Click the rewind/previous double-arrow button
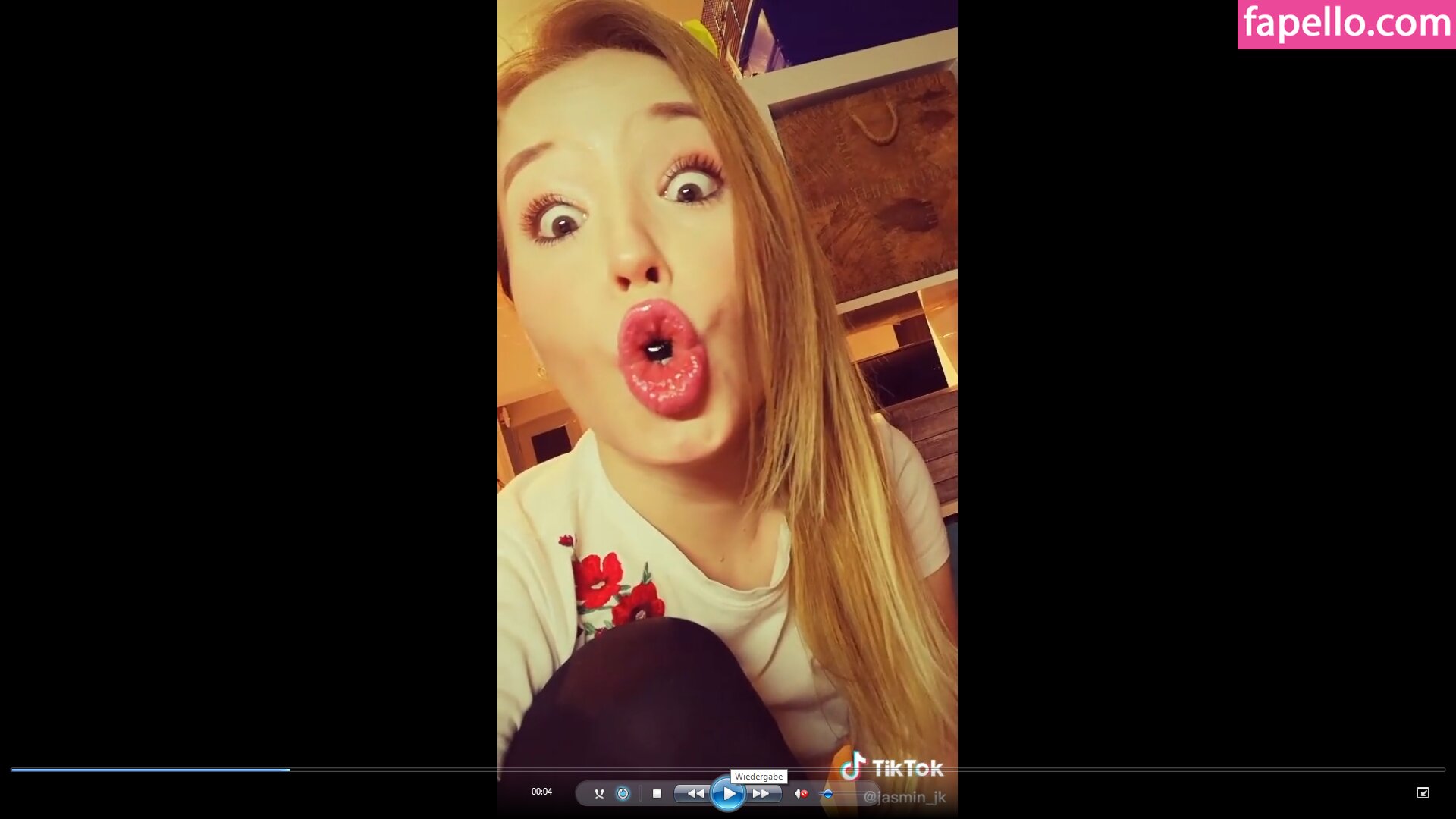This screenshot has height=819, width=1456. click(694, 793)
